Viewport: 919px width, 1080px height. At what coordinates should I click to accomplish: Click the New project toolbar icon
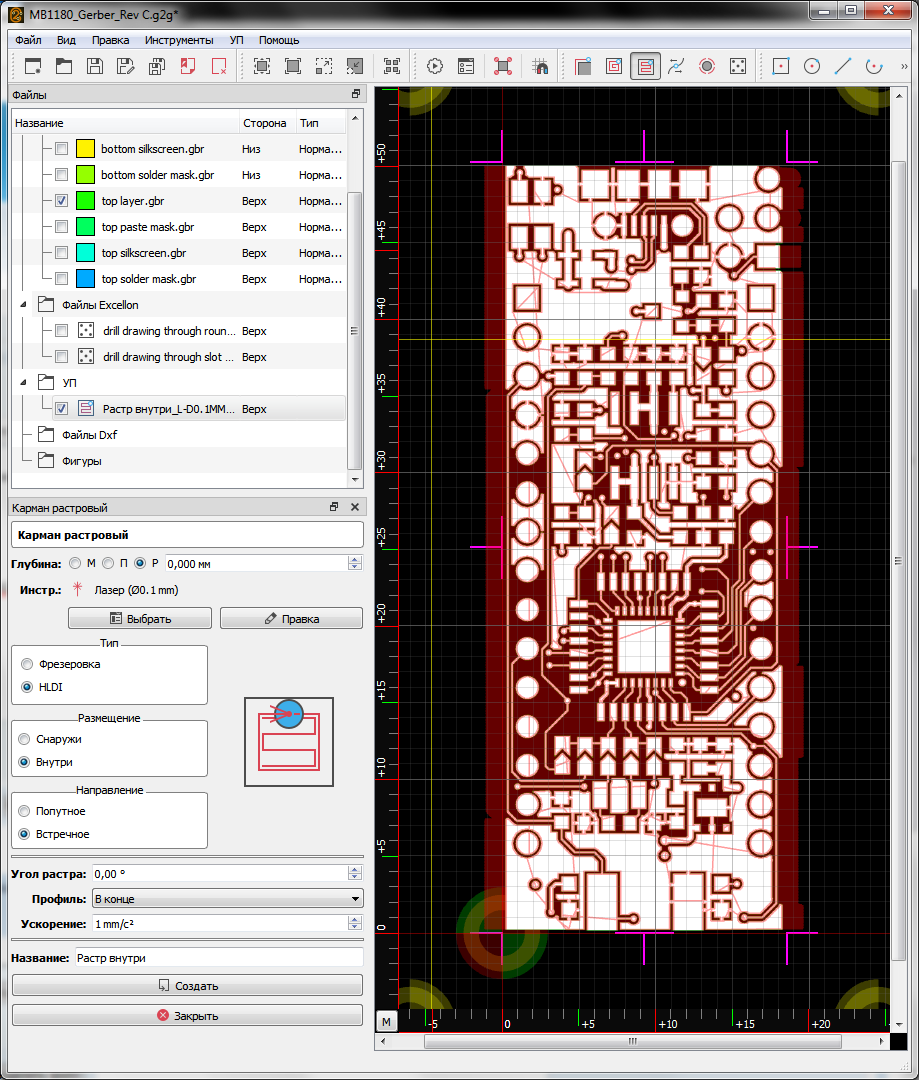click(33, 66)
